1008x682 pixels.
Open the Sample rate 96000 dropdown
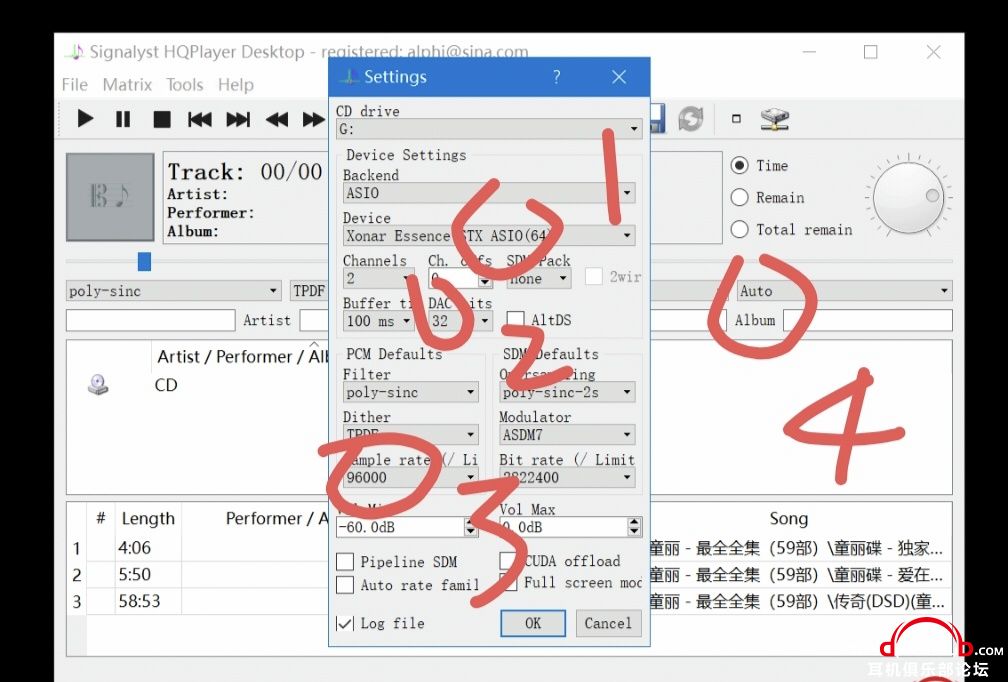[411, 478]
